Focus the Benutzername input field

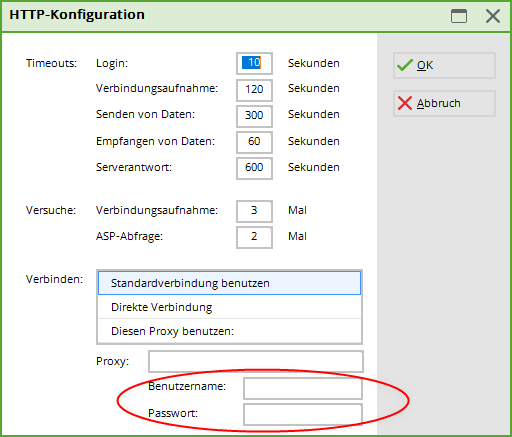[303, 388]
